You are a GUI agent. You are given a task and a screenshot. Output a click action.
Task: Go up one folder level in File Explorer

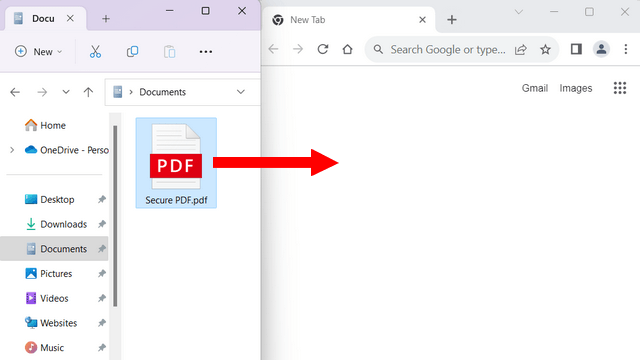pos(88,92)
